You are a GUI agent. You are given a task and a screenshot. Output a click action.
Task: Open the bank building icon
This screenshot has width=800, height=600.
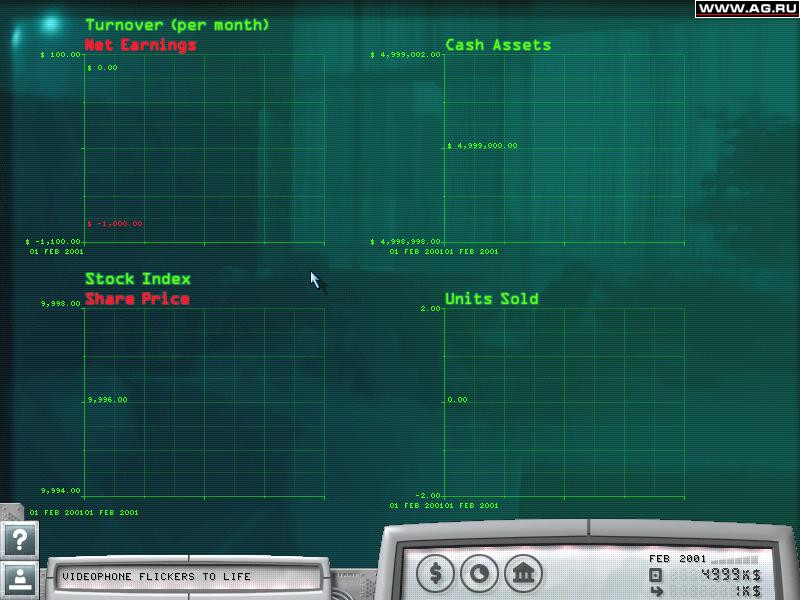pos(523,573)
